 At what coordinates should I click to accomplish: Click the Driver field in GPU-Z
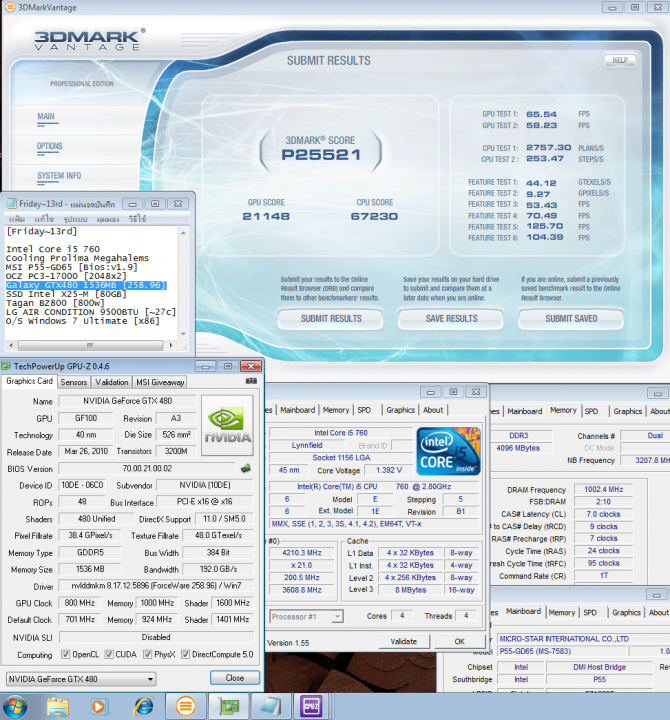pos(156,586)
